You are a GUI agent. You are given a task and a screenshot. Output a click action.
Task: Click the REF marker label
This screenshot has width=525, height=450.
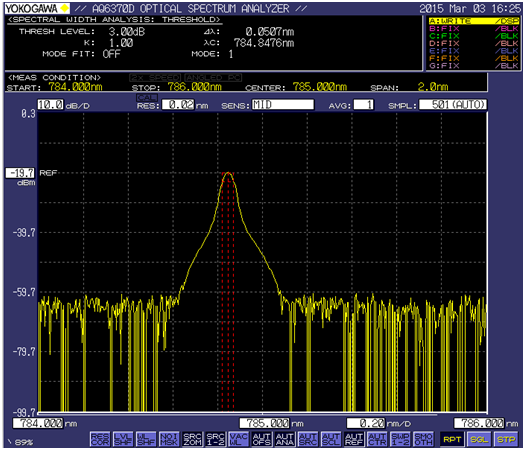pyautogui.click(x=48, y=173)
